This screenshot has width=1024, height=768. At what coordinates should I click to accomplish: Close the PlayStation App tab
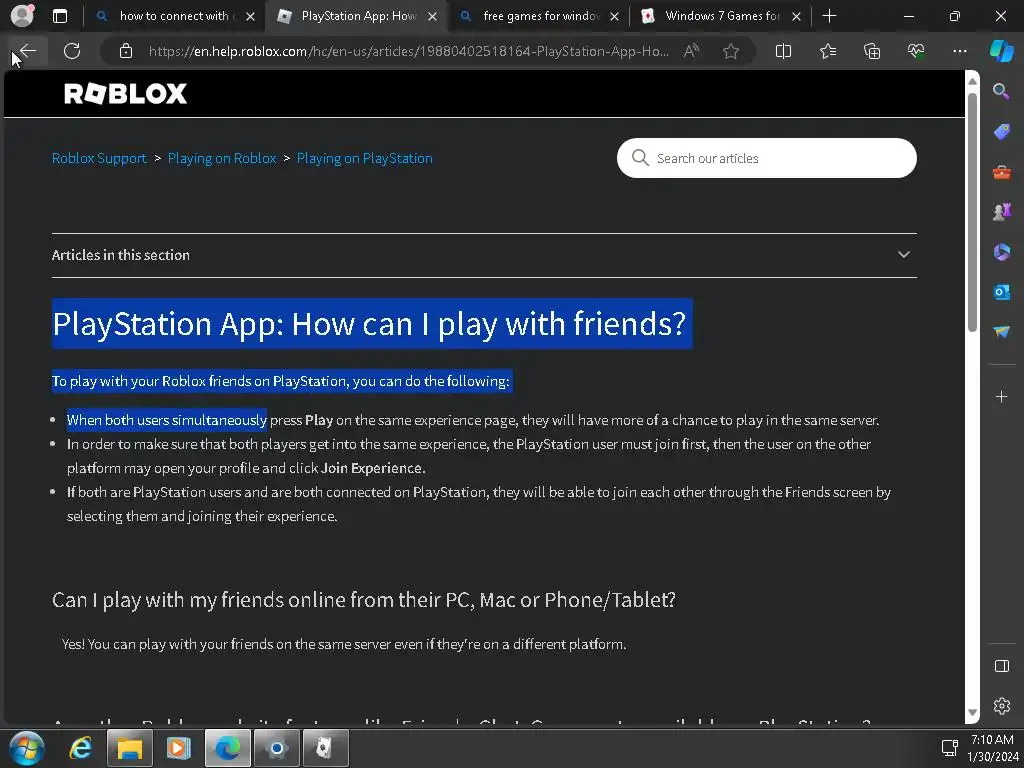pos(432,16)
